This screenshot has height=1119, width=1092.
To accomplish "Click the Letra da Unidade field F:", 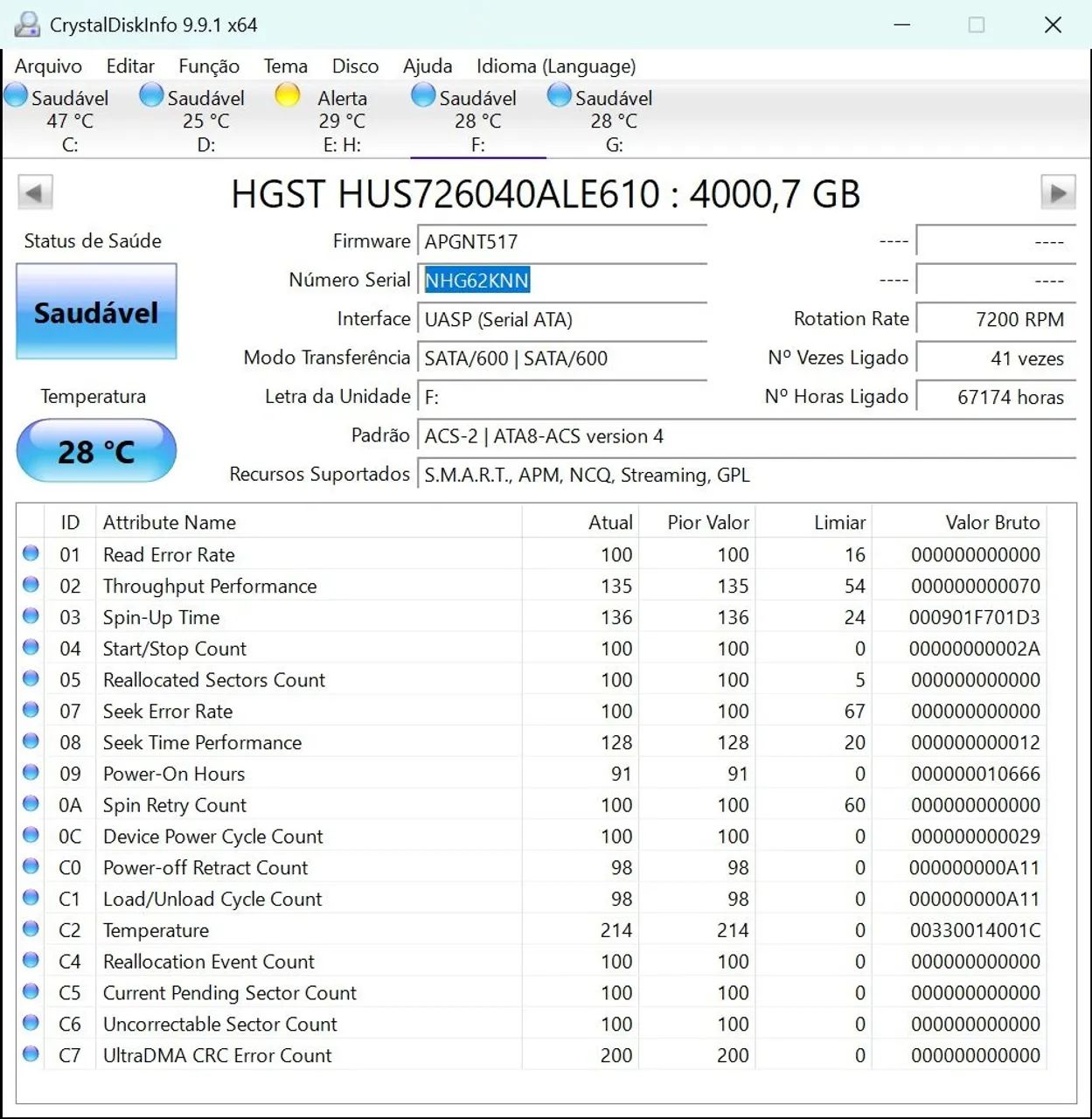I will point(562,397).
